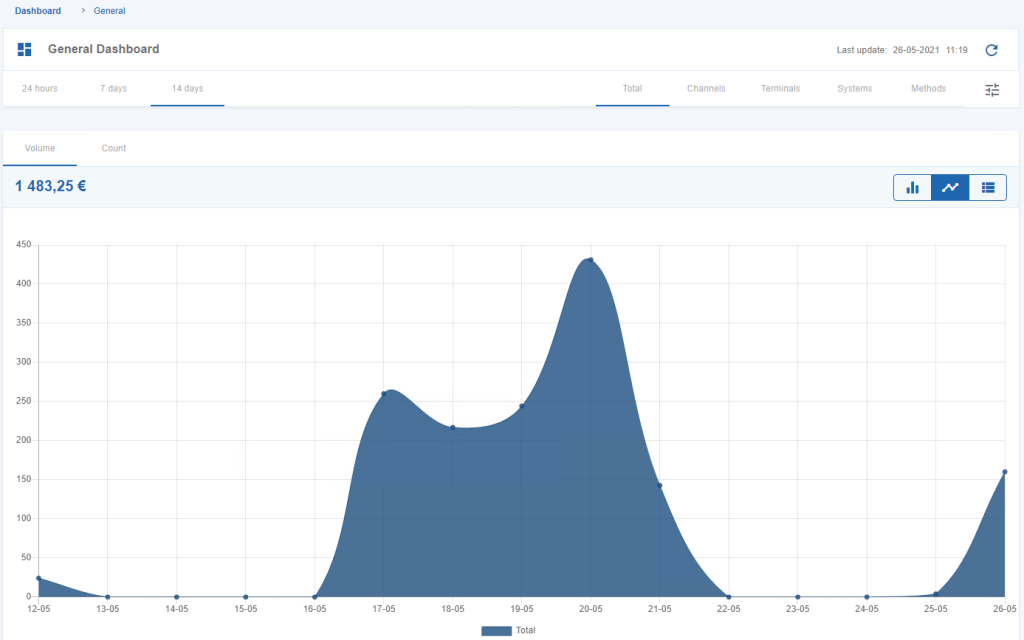1024x640 pixels.
Task: Select the 14 days time range
Action: coord(187,88)
